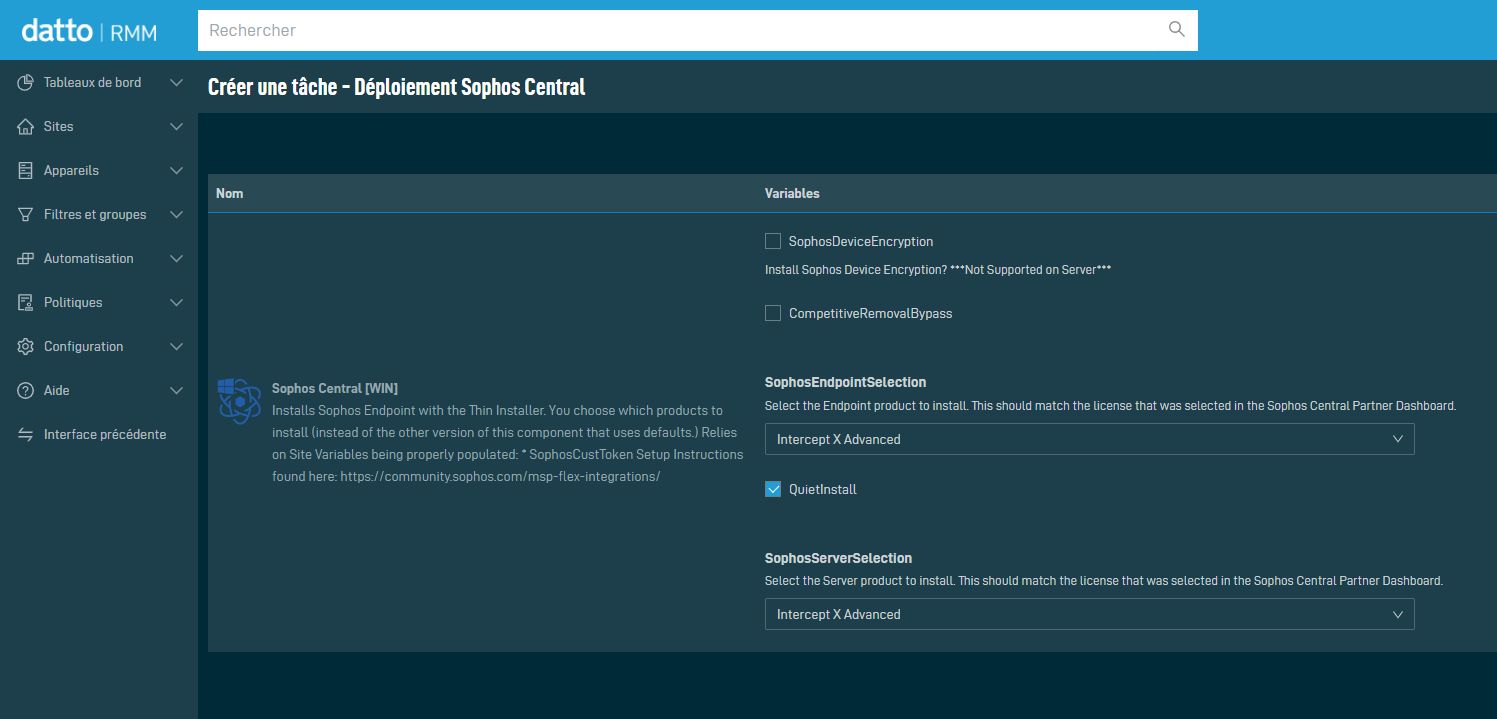Click the Aide question-mark icon

(x=26, y=390)
